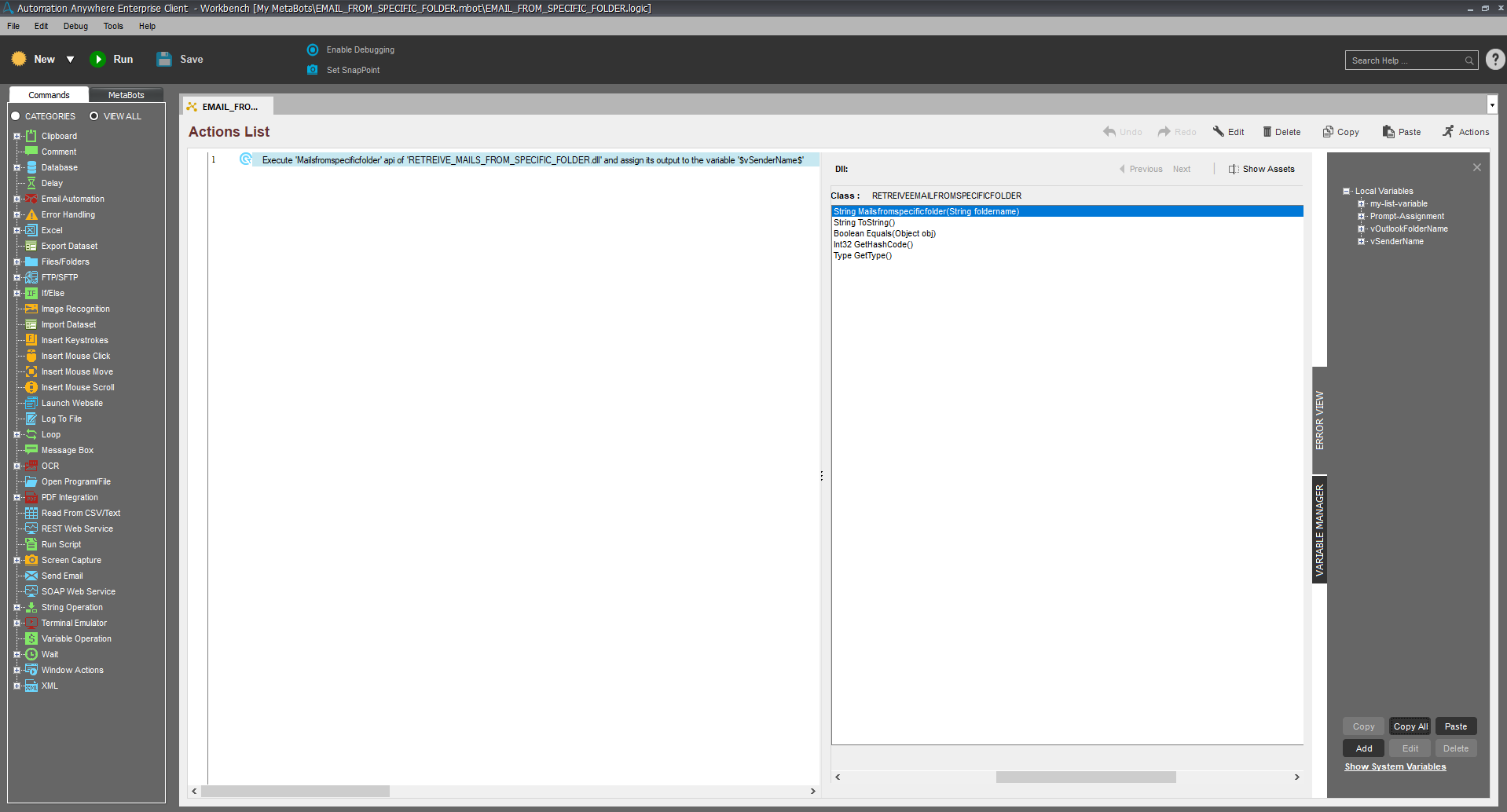Click the Paste button in Variable Manager
This screenshot has width=1507, height=812.
[x=1456, y=726]
